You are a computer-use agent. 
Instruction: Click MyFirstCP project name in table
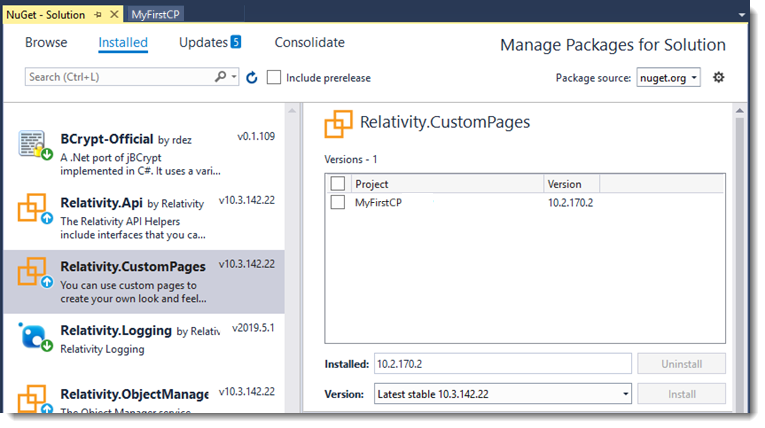click(x=378, y=203)
